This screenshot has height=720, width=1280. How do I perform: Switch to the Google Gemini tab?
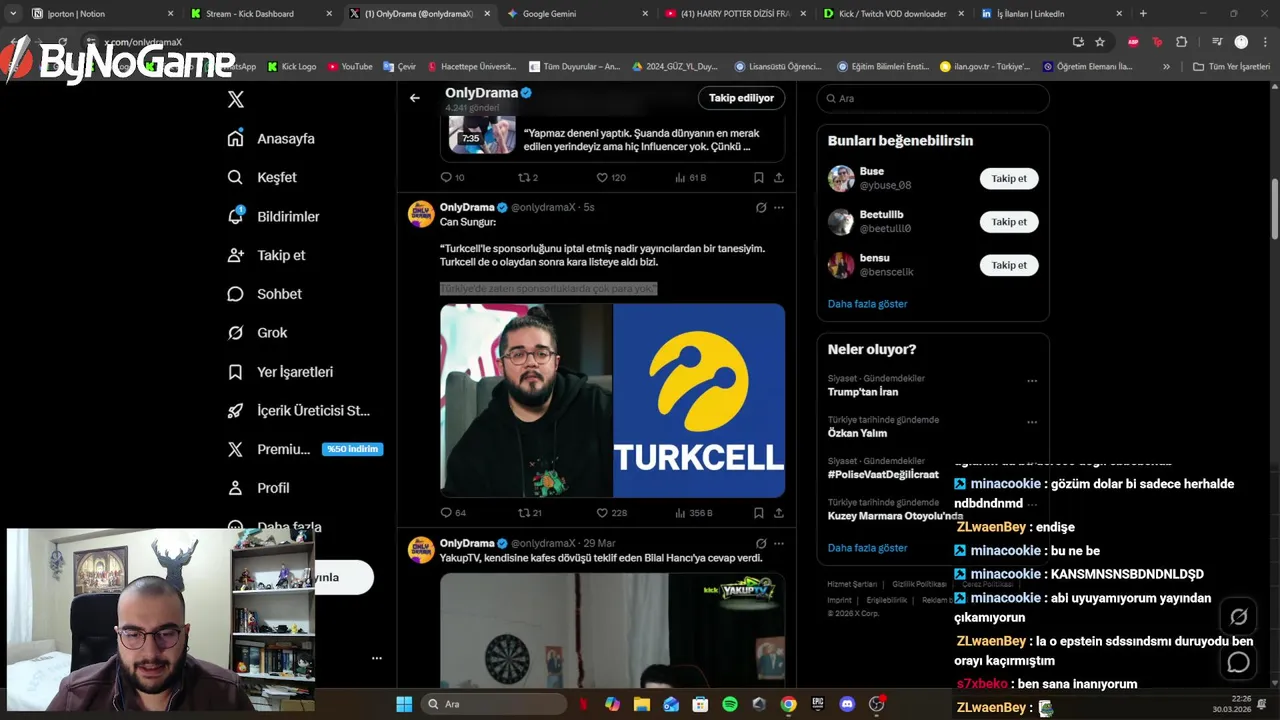pyautogui.click(x=576, y=14)
